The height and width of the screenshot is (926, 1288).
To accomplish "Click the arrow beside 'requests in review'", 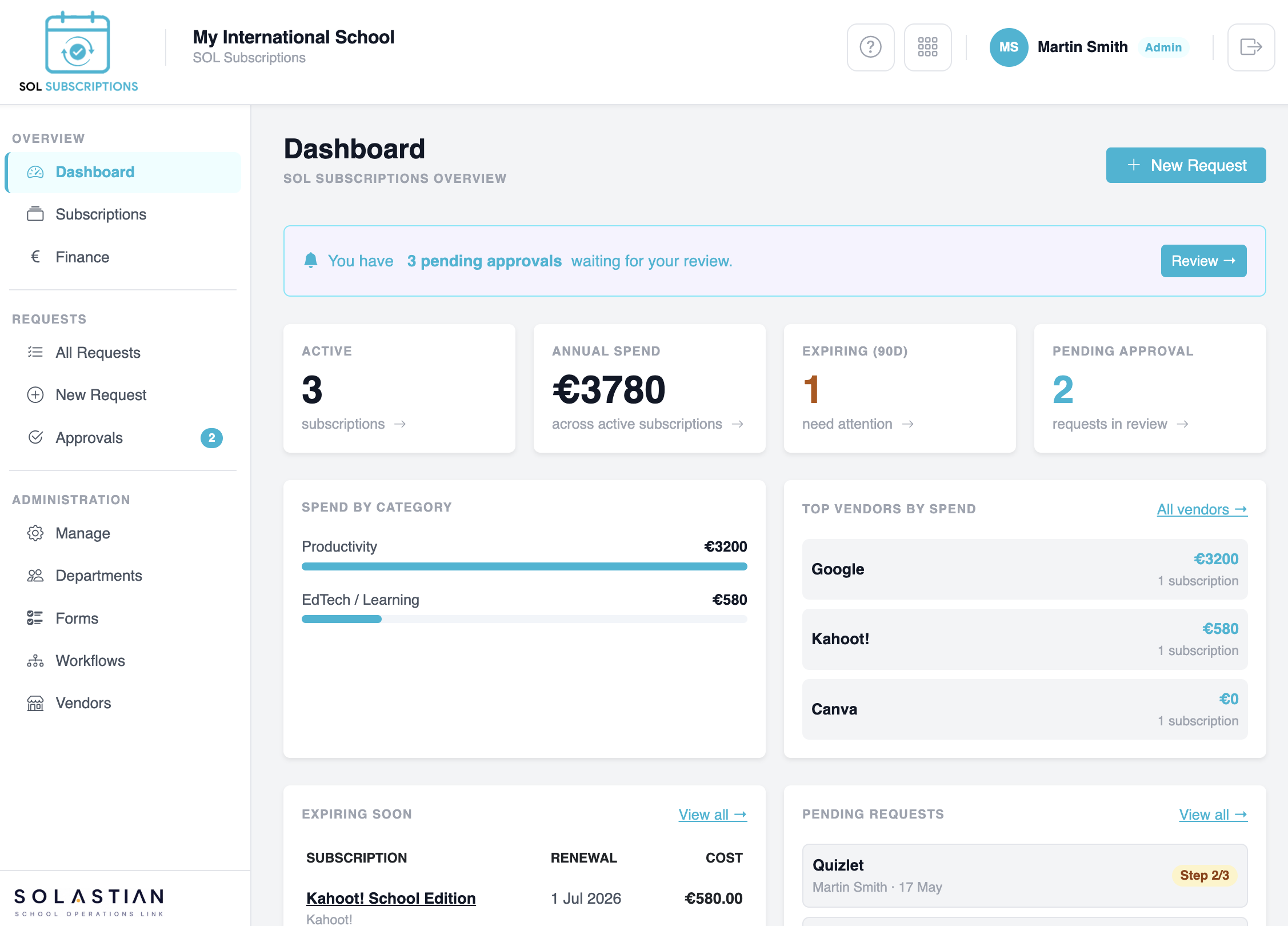I will [x=1183, y=424].
